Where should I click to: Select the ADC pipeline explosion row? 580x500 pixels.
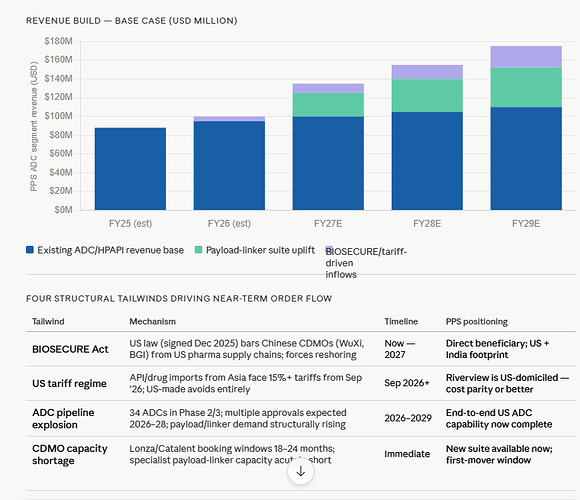301,418
